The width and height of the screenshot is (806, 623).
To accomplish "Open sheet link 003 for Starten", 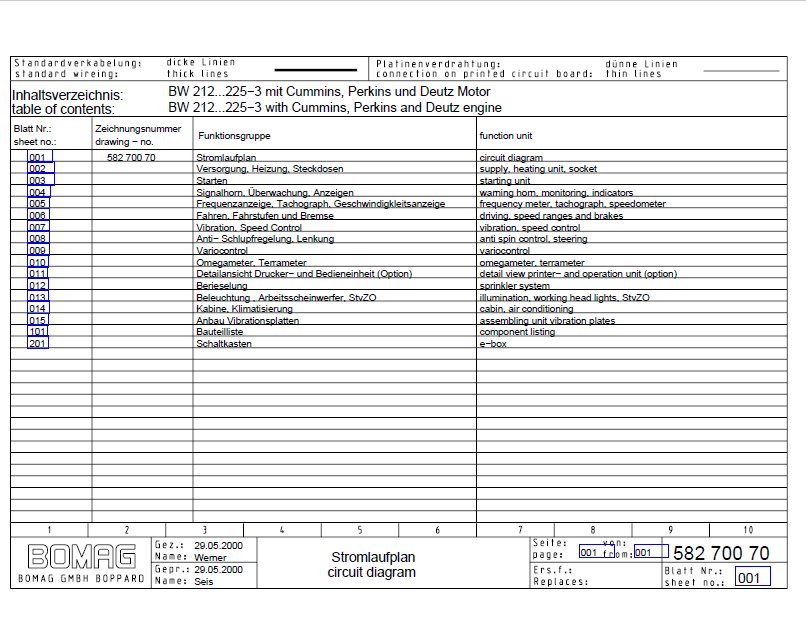I will tap(41, 180).
